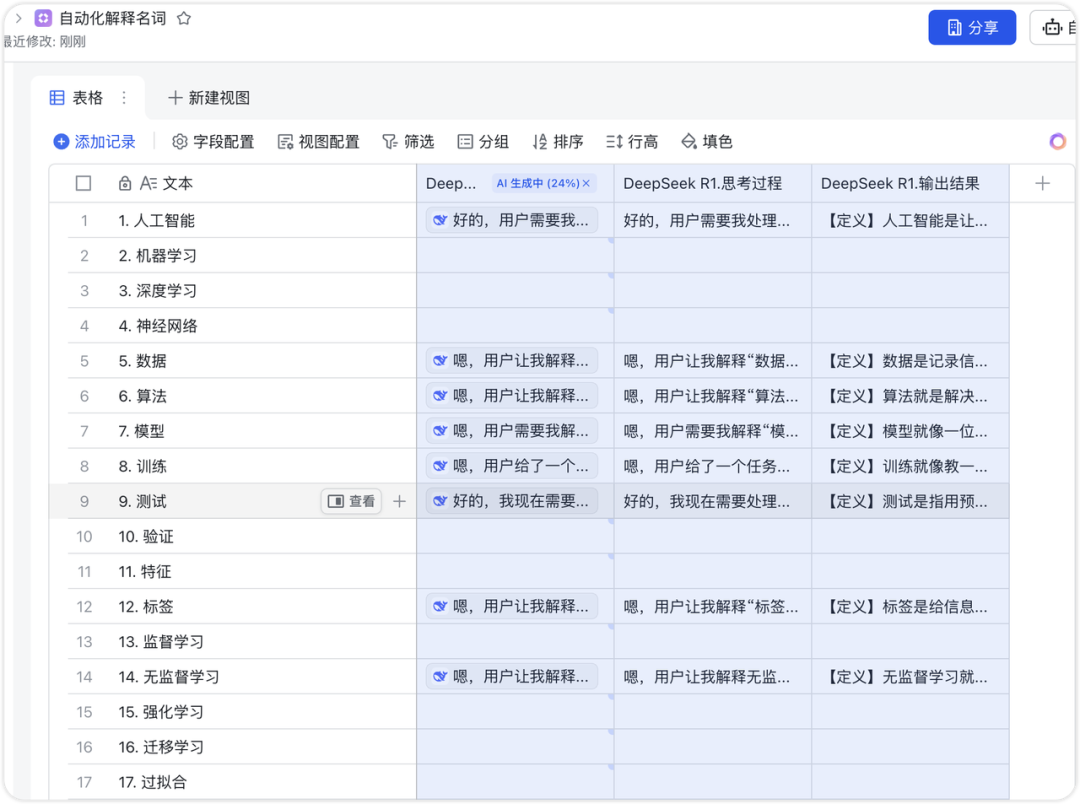Click DeepSeek icon in row 14 无监督学习 cell
The height and width of the screenshot is (804, 1080).
click(x=439, y=677)
